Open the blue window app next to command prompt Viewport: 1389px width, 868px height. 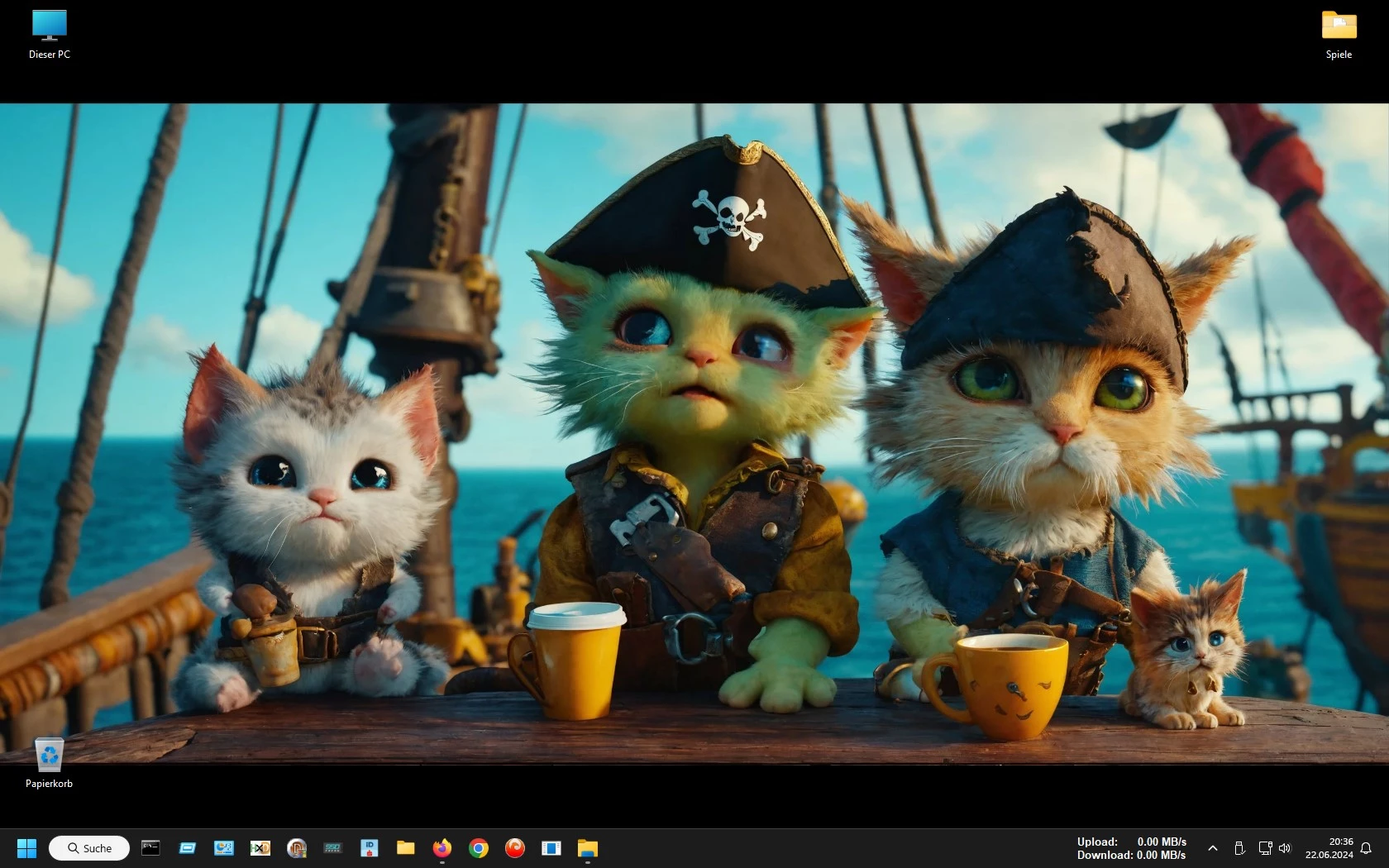(x=188, y=847)
